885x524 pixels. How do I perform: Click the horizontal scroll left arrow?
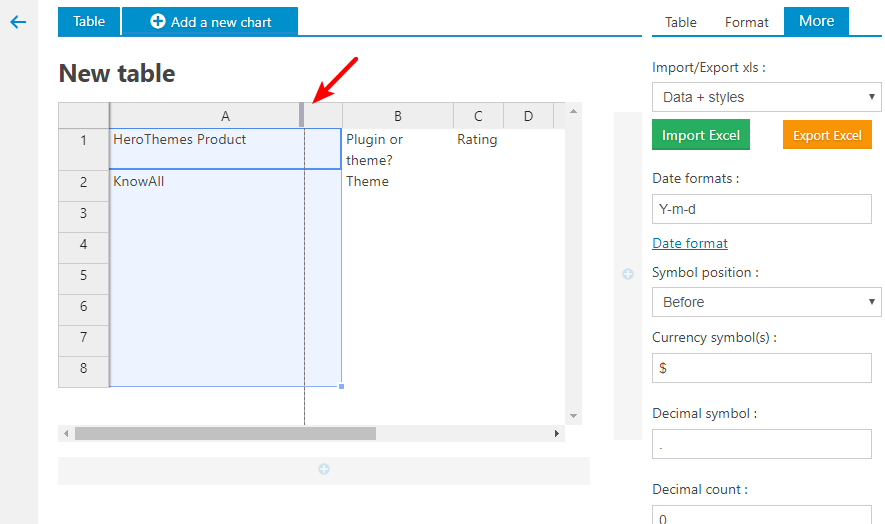[x=66, y=434]
